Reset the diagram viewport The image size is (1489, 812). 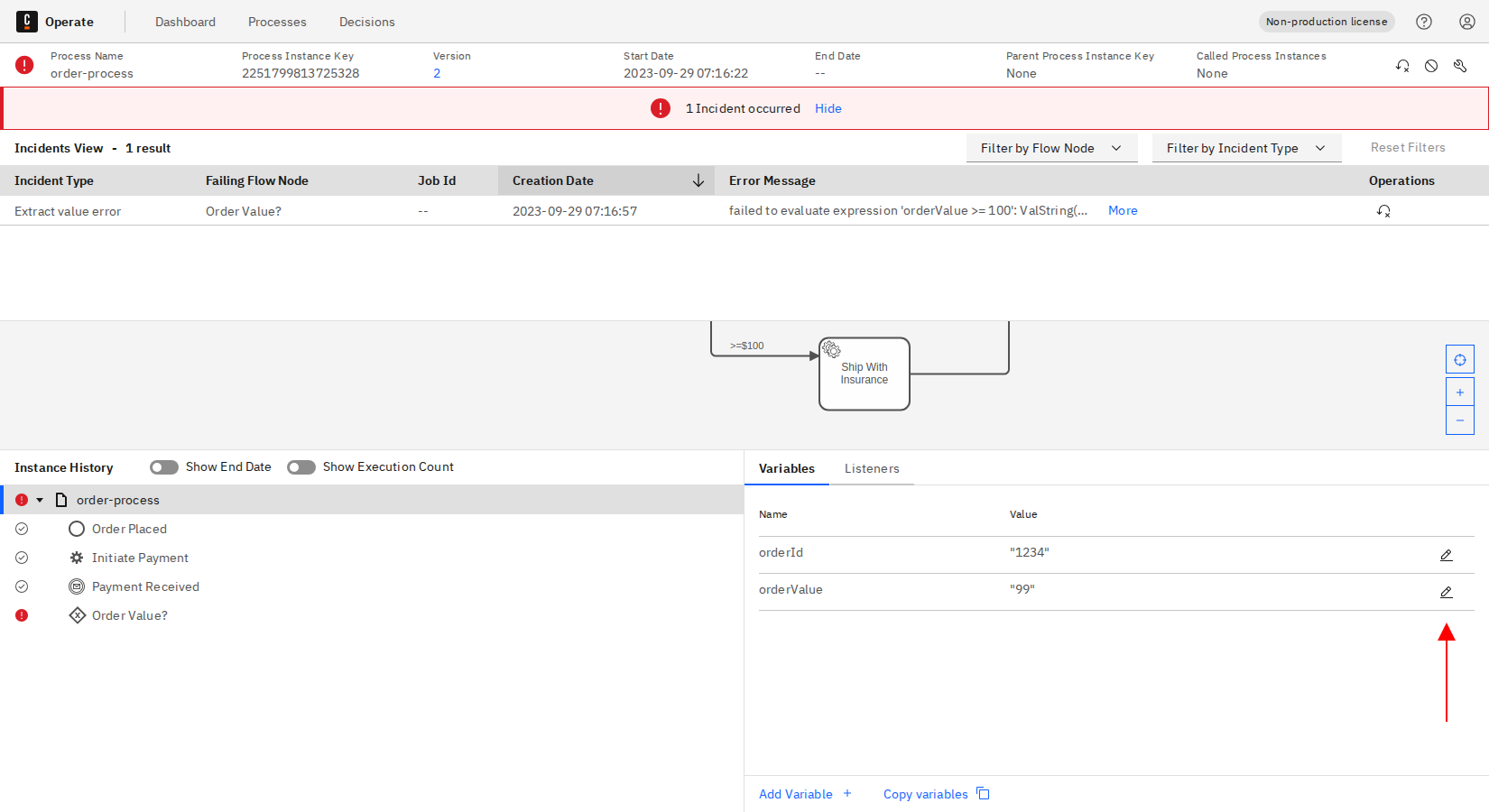[1459, 360]
